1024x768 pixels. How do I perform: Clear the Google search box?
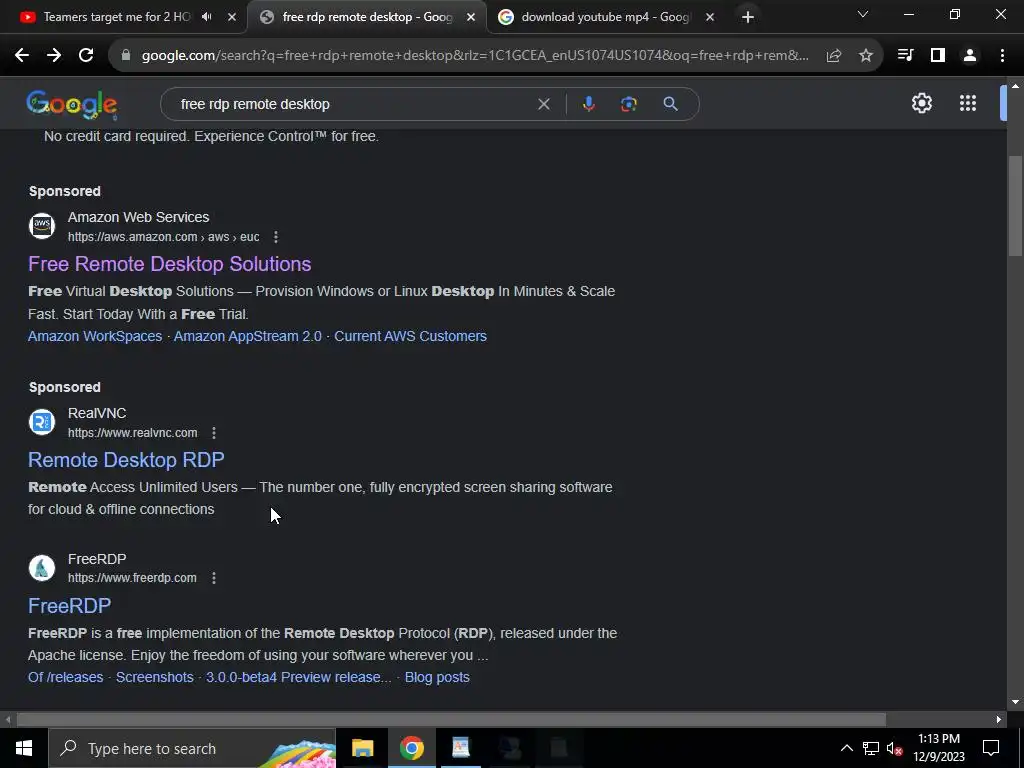543,104
